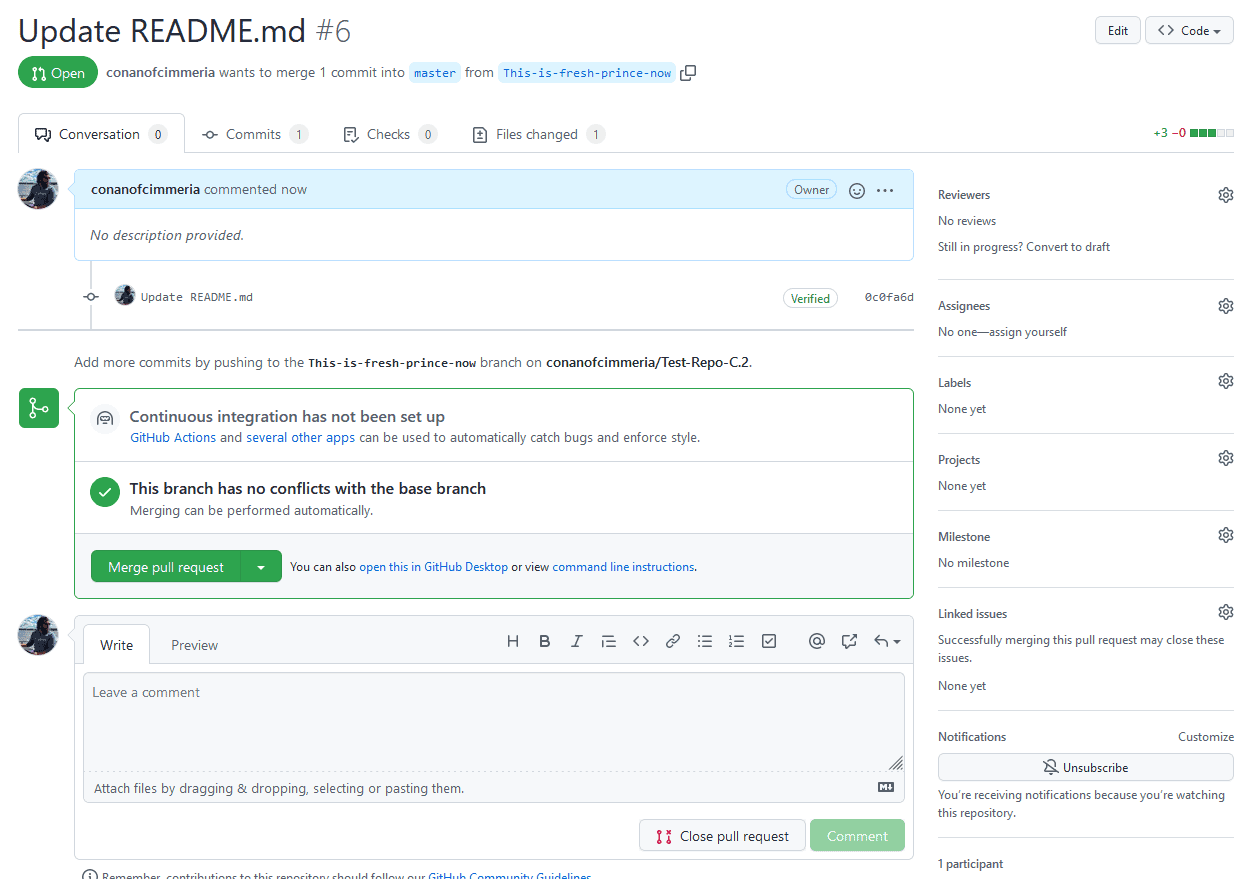Click the Verified commit badge
The height and width of the screenshot is (879, 1259).
point(810,298)
